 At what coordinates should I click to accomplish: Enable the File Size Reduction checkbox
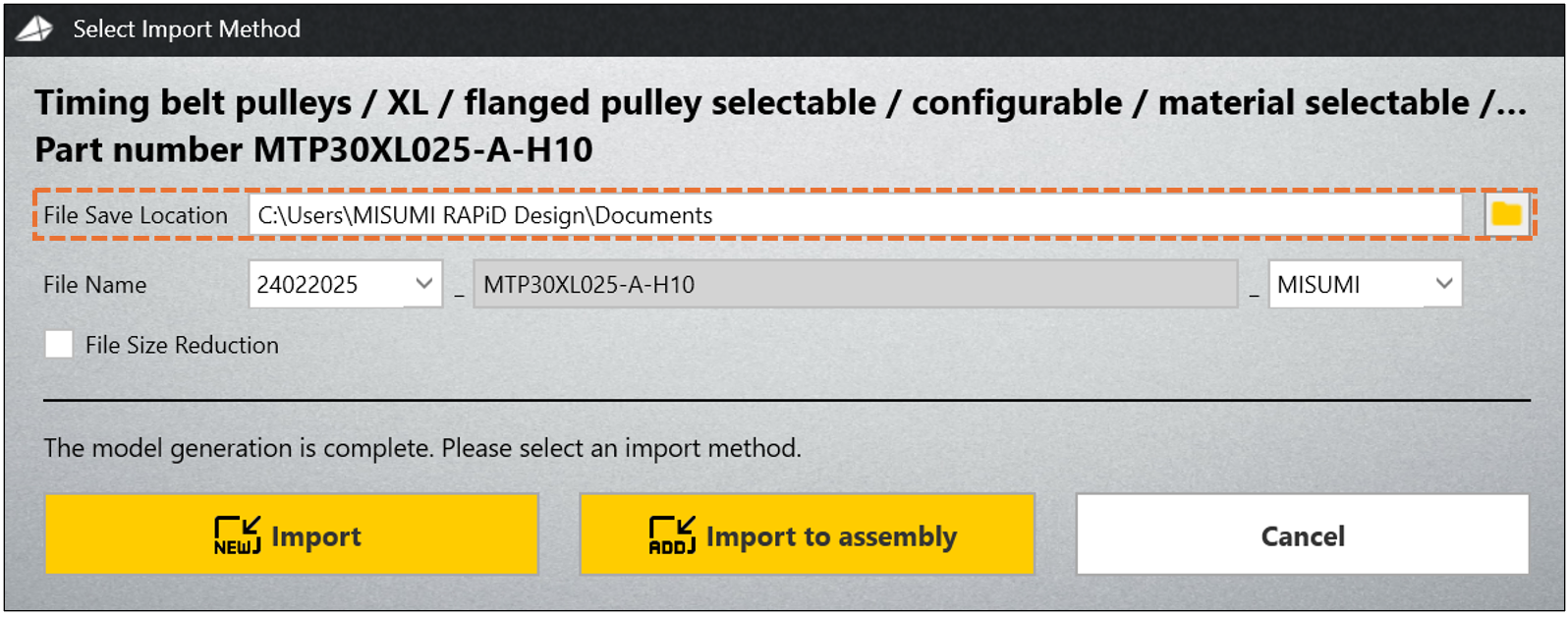pyautogui.click(x=59, y=345)
